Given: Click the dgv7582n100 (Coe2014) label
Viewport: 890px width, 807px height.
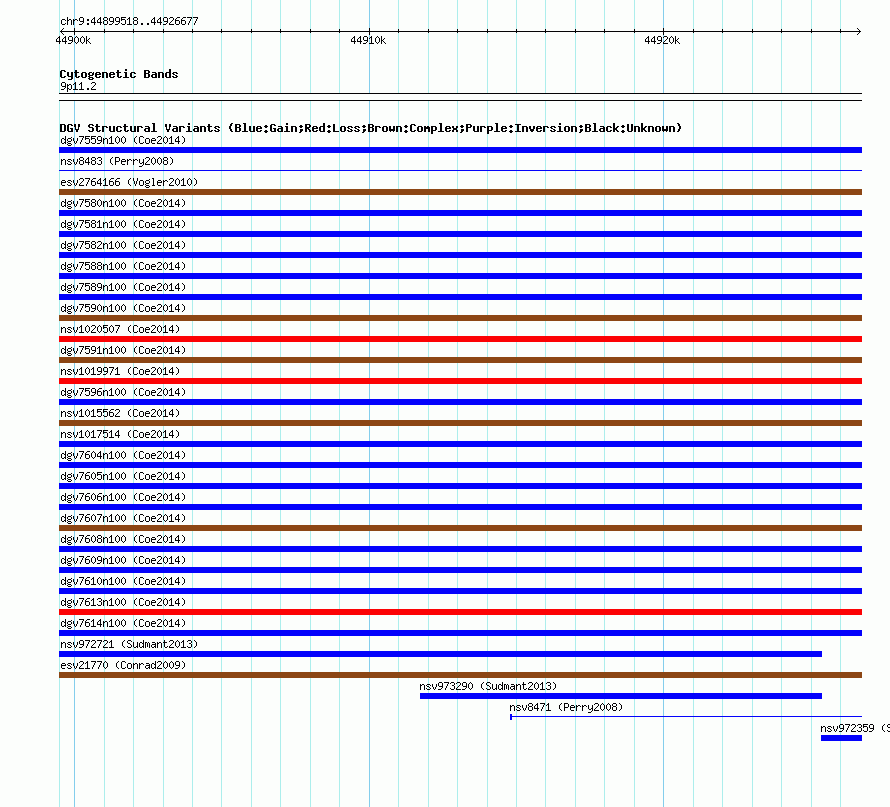Looking at the screenshot, I should (x=123, y=245).
